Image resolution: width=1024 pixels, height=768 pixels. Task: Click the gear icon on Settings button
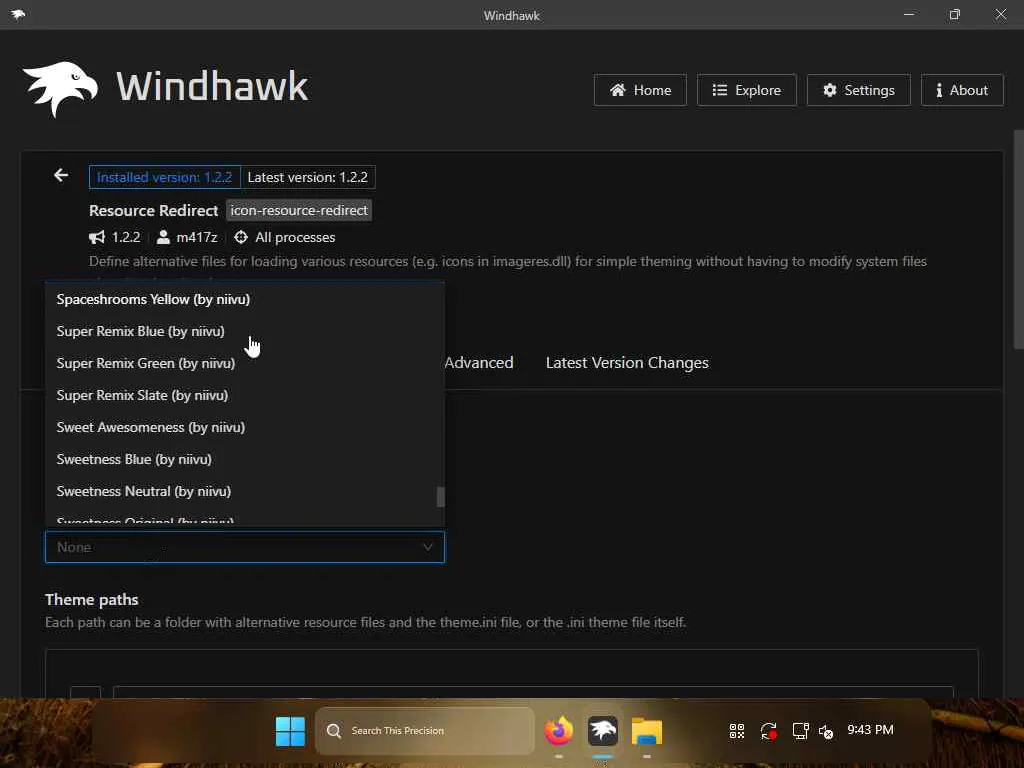tap(829, 90)
